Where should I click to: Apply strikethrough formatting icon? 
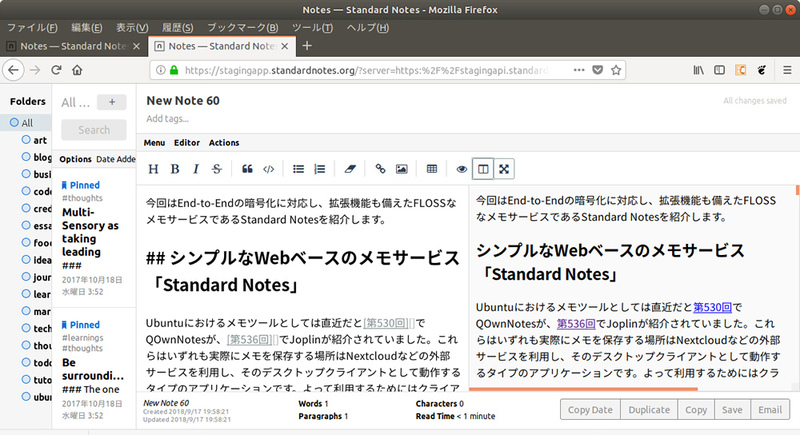click(x=217, y=169)
